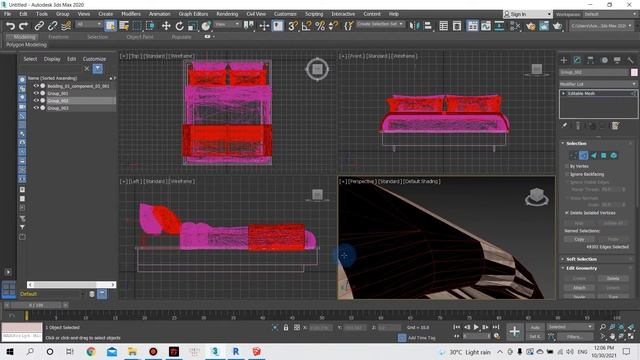The width and height of the screenshot is (640, 360).
Task: Click the Play Animation button
Action: pos(476,327)
